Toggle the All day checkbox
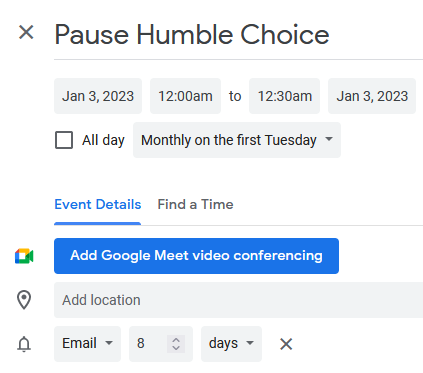This screenshot has height=373, width=423. [64, 140]
